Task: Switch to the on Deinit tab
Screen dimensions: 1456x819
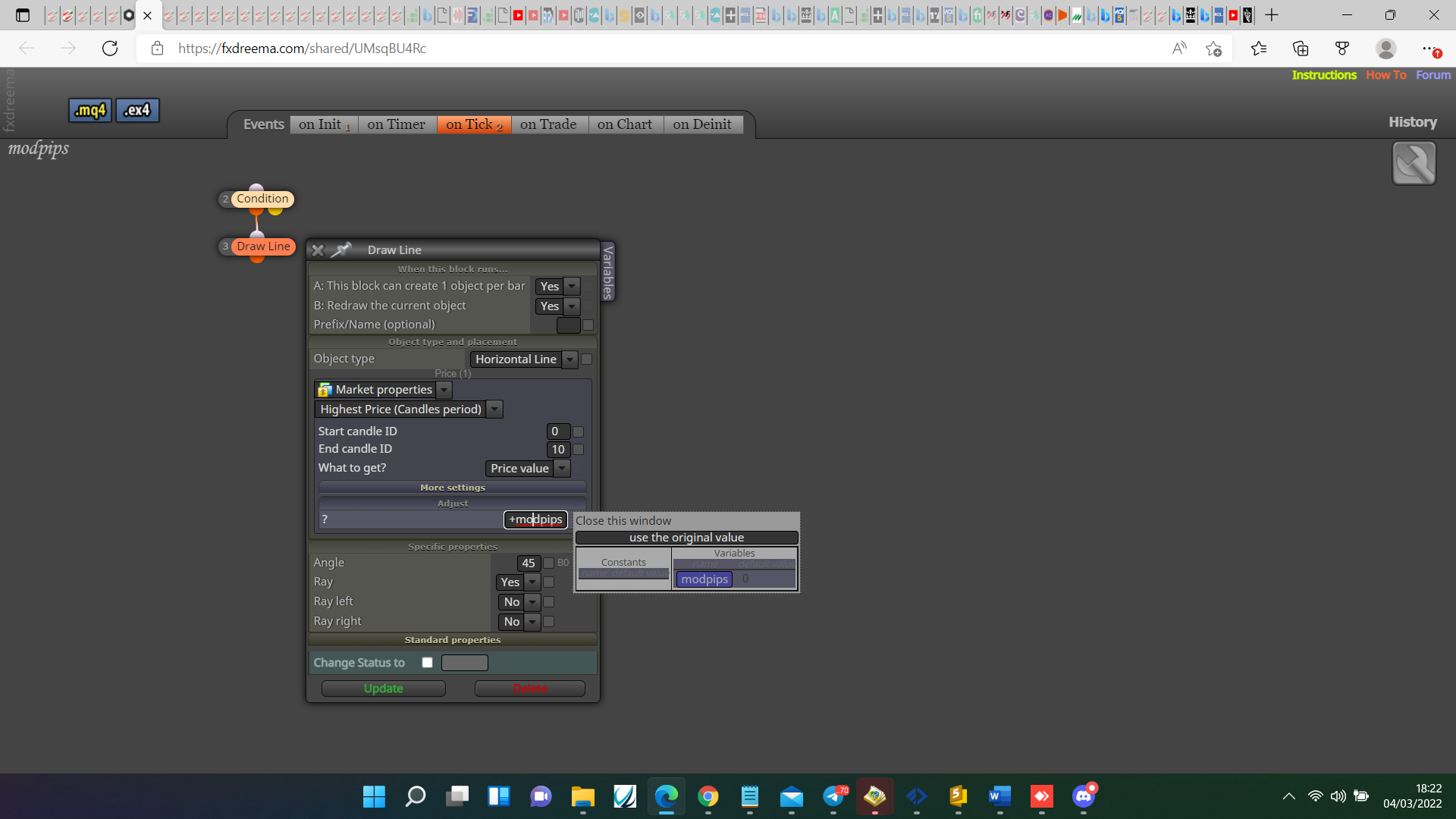Action: pyautogui.click(x=702, y=124)
